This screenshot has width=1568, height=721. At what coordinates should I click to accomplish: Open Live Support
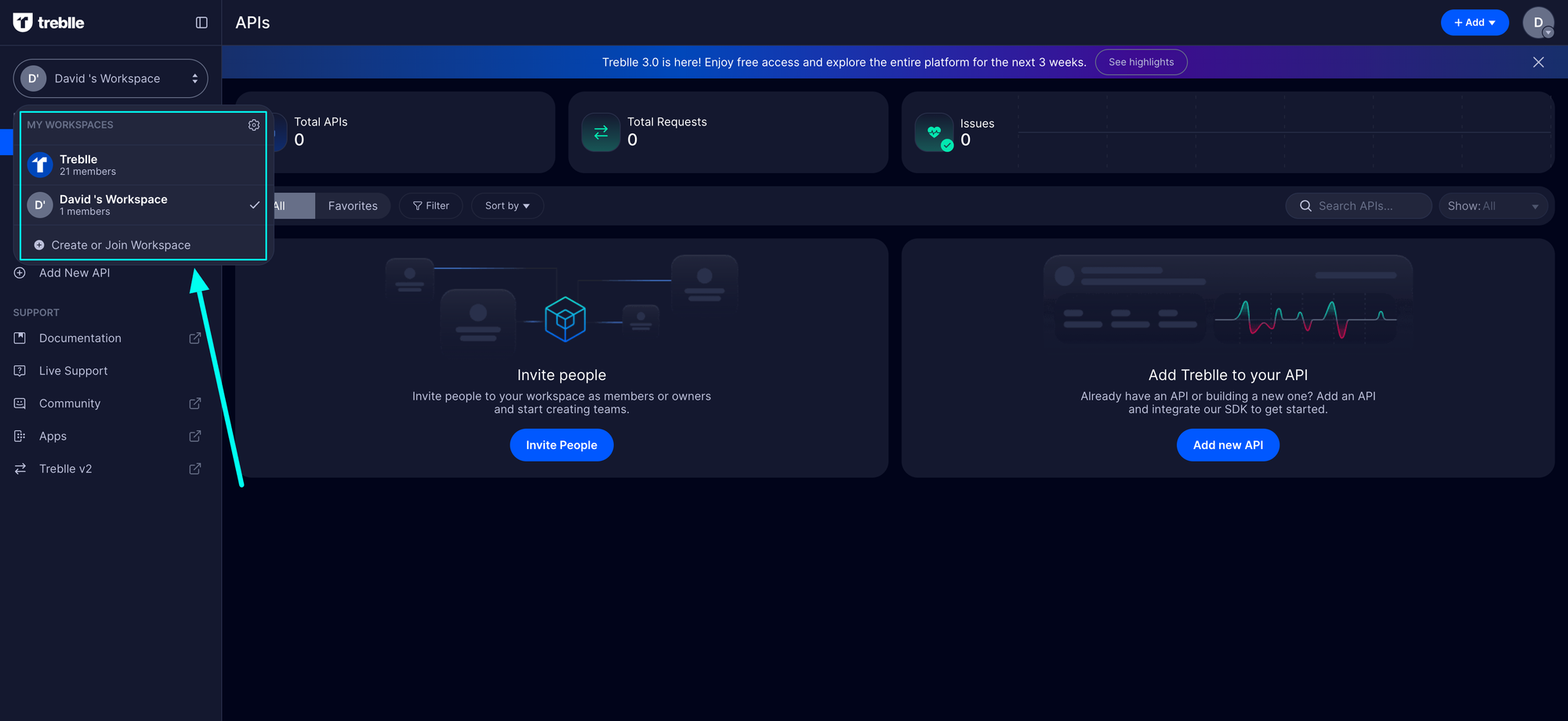coord(74,371)
